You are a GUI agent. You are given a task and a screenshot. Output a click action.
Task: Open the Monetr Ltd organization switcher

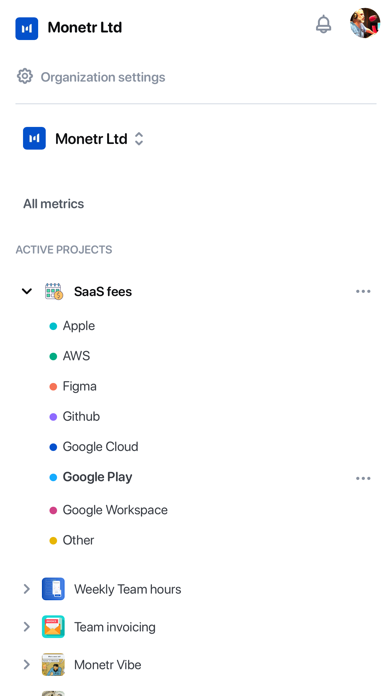pos(84,139)
